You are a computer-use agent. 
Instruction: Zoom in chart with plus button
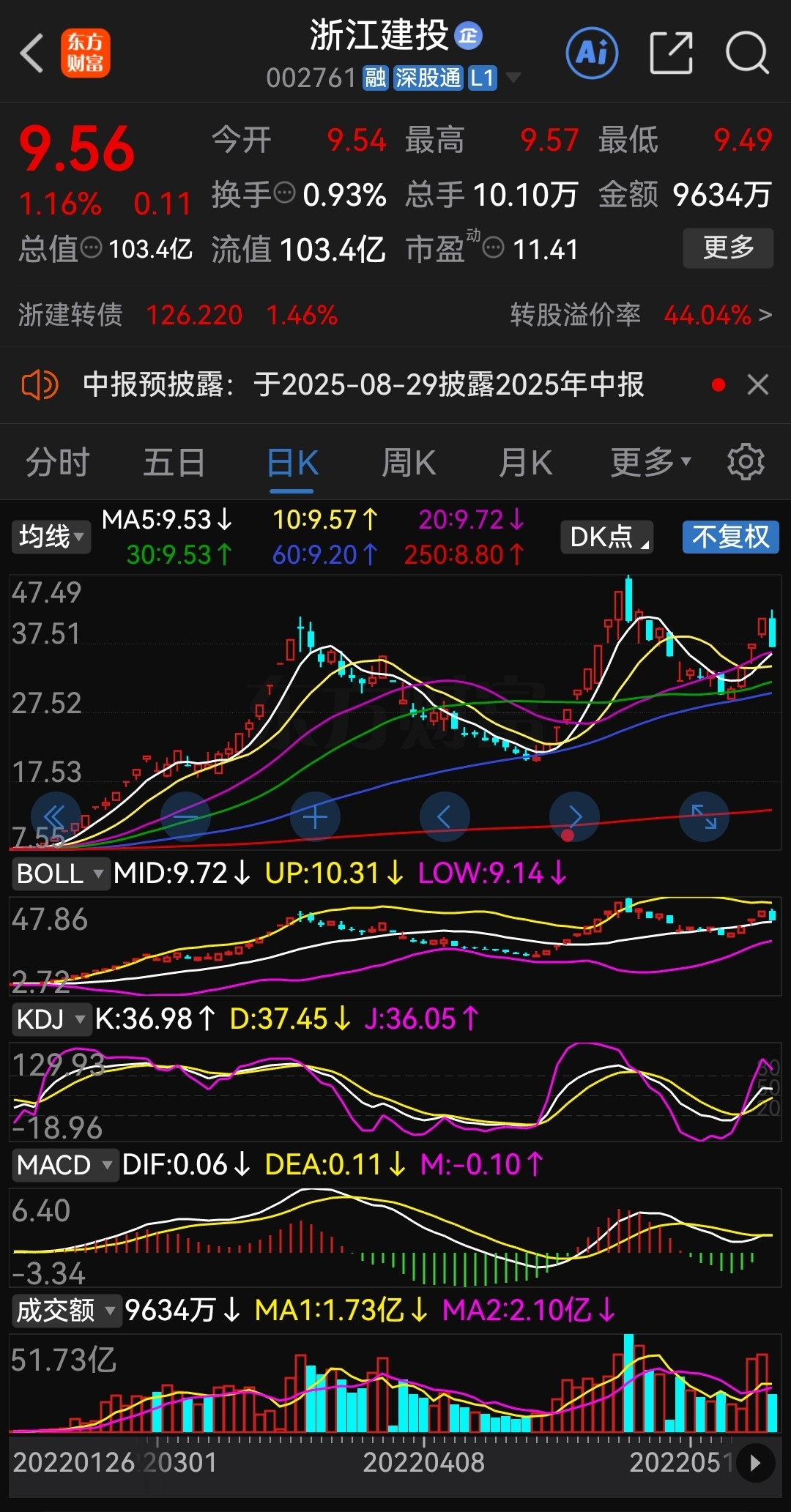[x=315, y=816]
